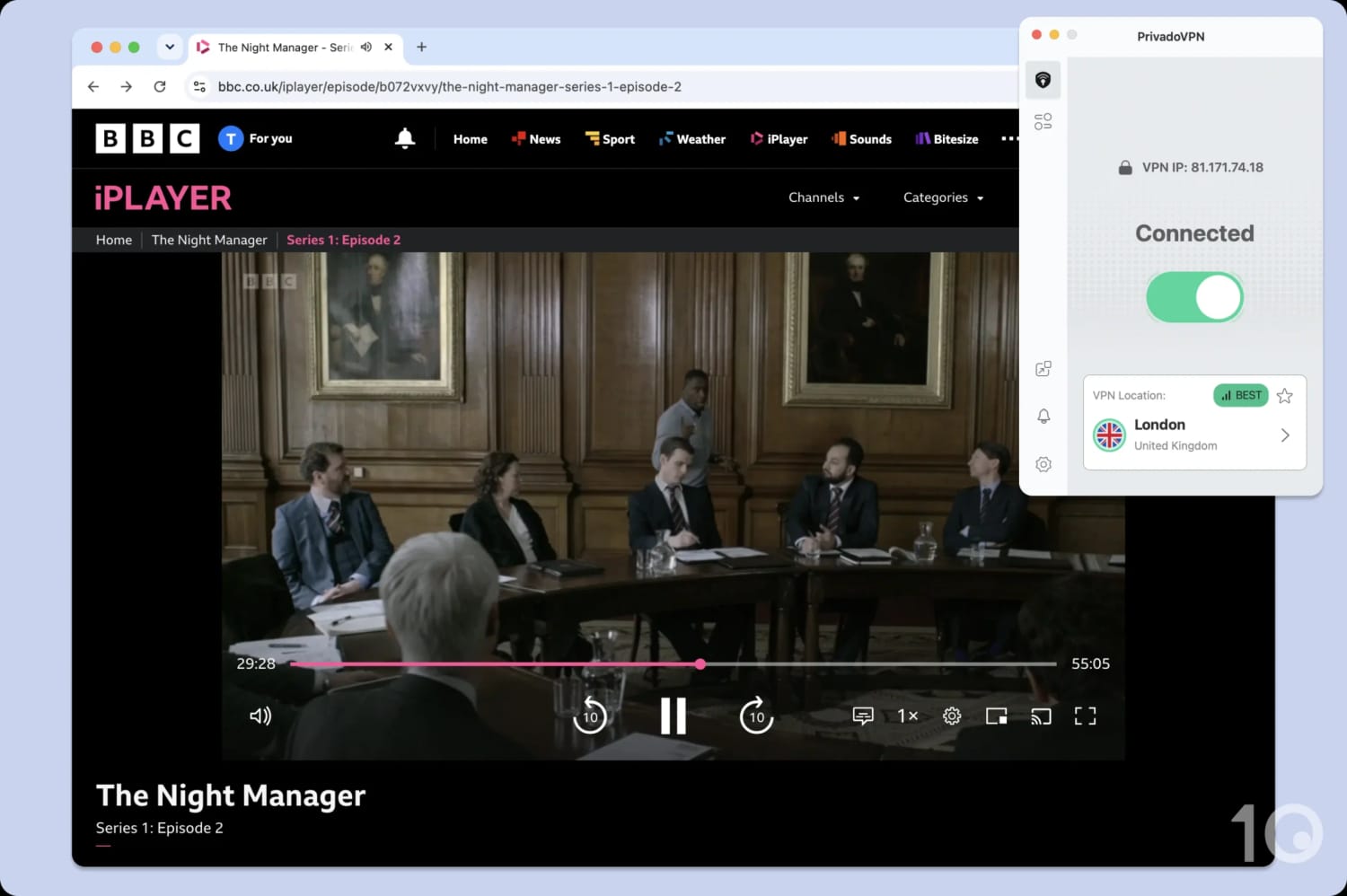Open BBC Sport section
The image size is (1347, 896).
(x=610, y=139)
